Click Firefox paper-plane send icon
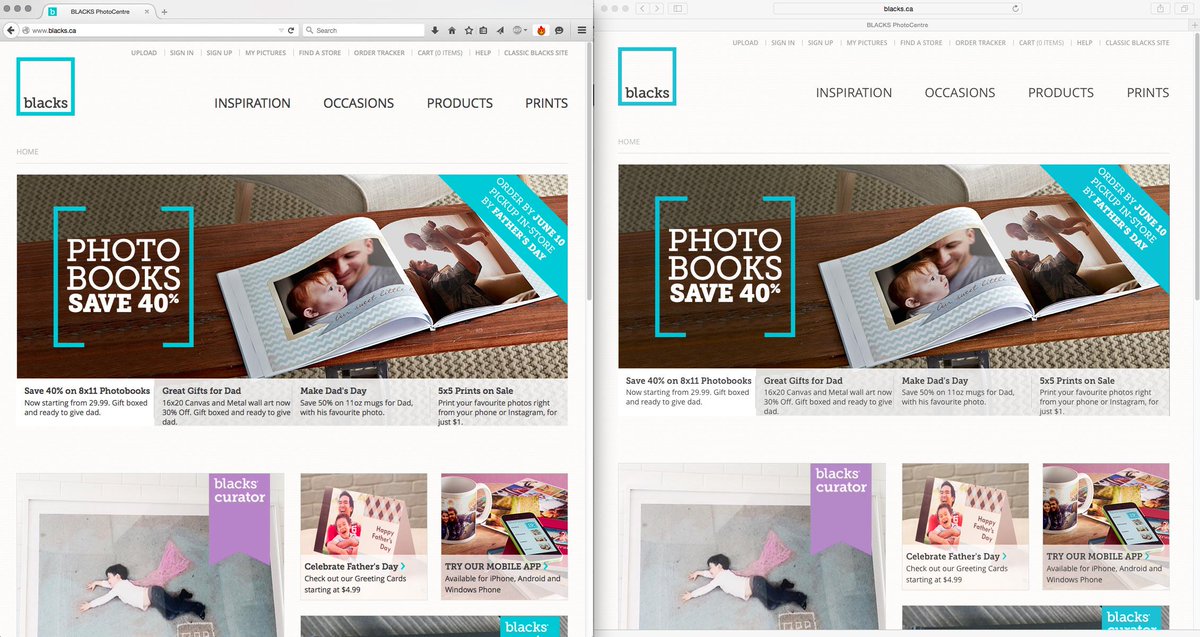Viewport: 1200px width, 637px height. (x=500, y=30)
